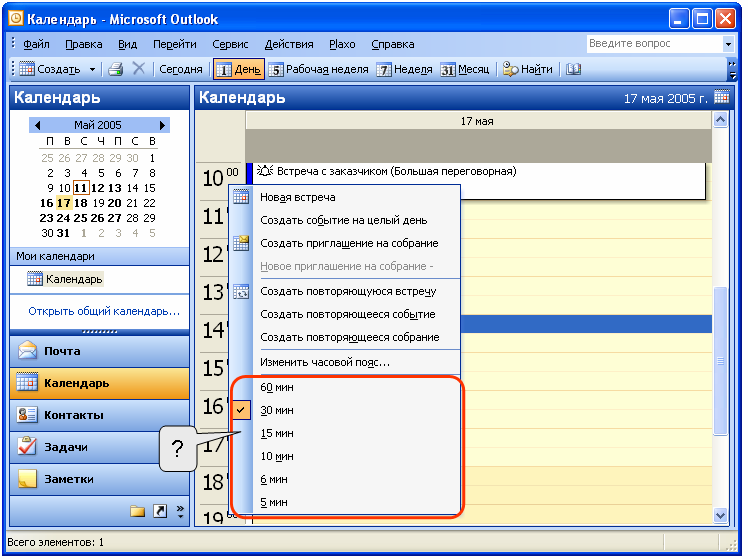Switch to Рабочая неделя view

click(319, 70)
